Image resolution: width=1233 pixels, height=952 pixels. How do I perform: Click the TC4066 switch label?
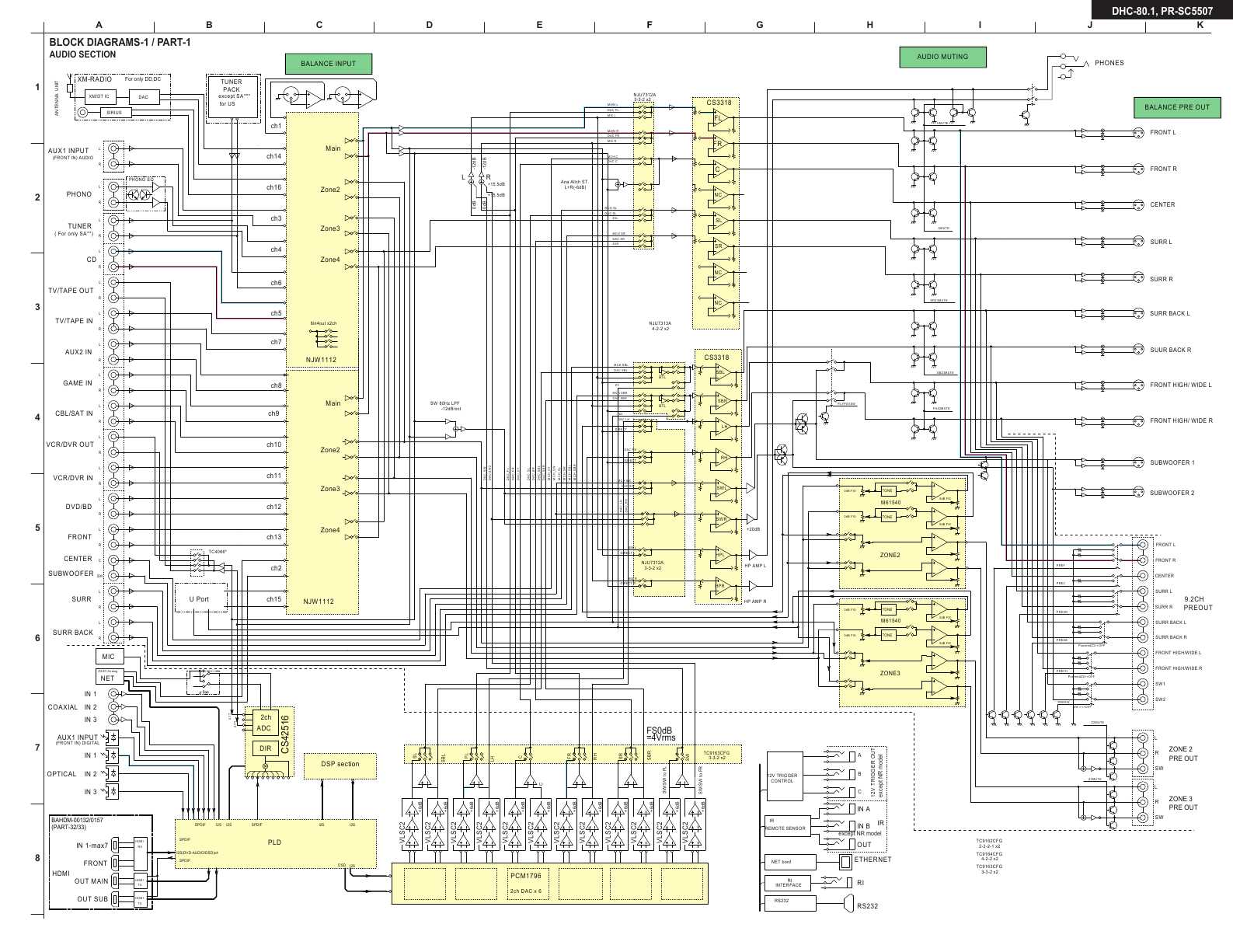(218, 552)
